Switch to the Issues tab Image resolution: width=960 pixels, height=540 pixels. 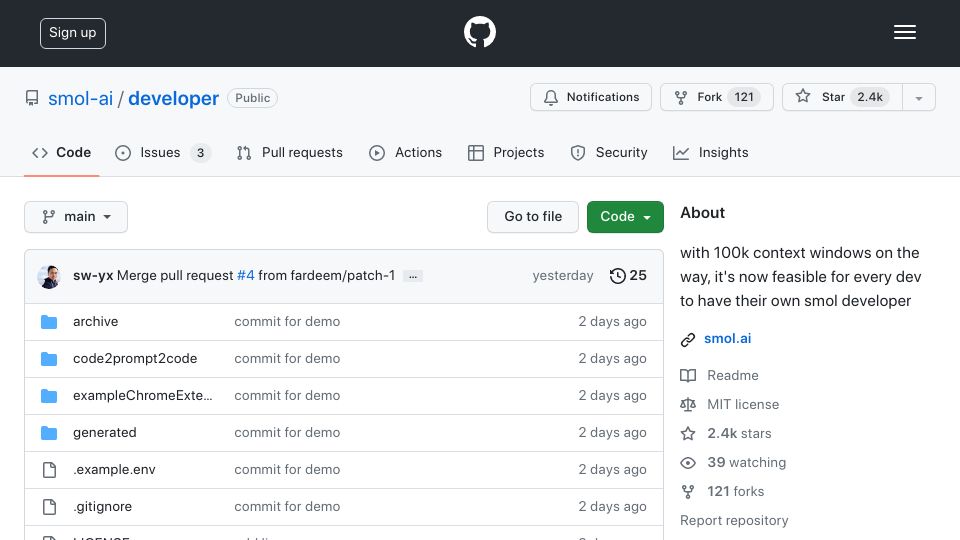pos(163,152)
